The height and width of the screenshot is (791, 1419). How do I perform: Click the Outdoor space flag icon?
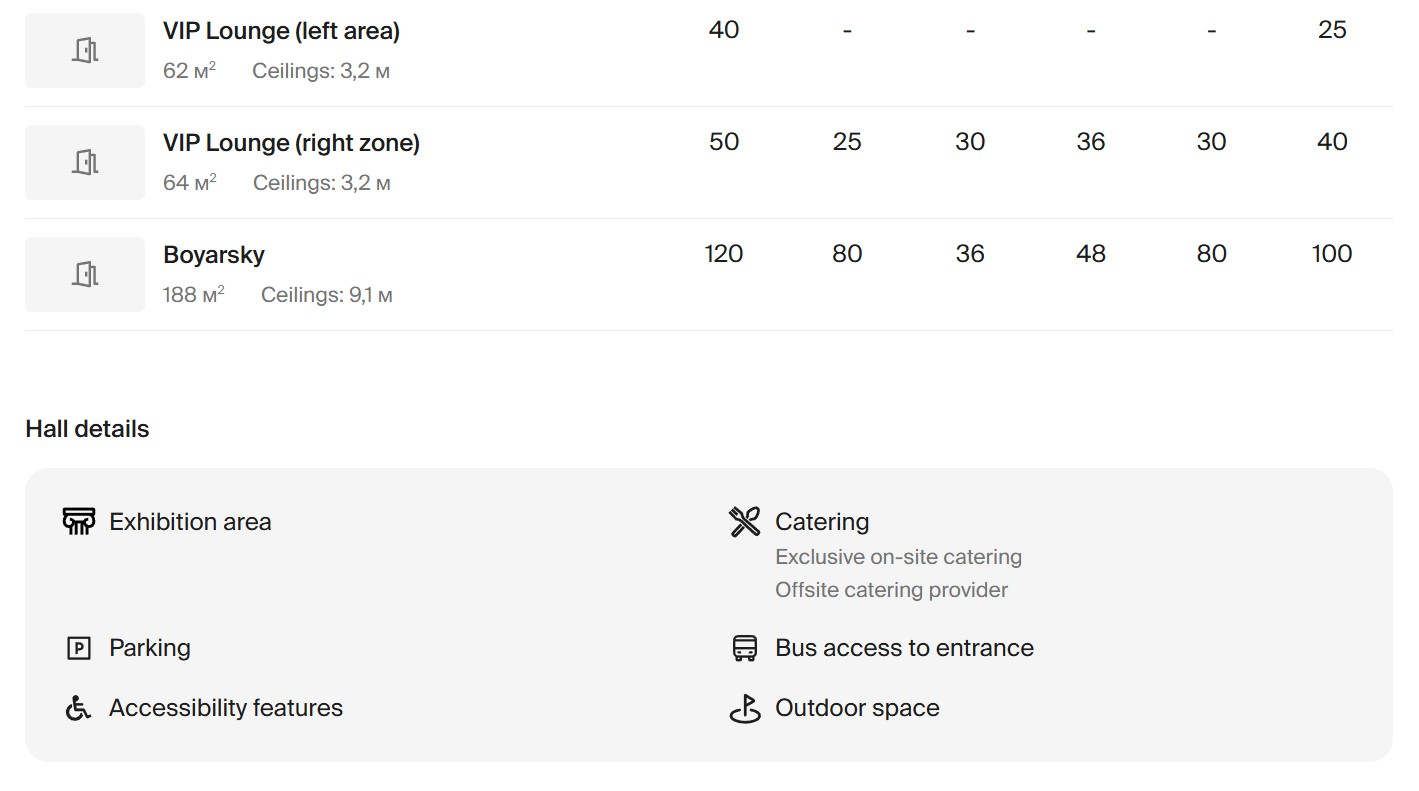click(745, 708)
